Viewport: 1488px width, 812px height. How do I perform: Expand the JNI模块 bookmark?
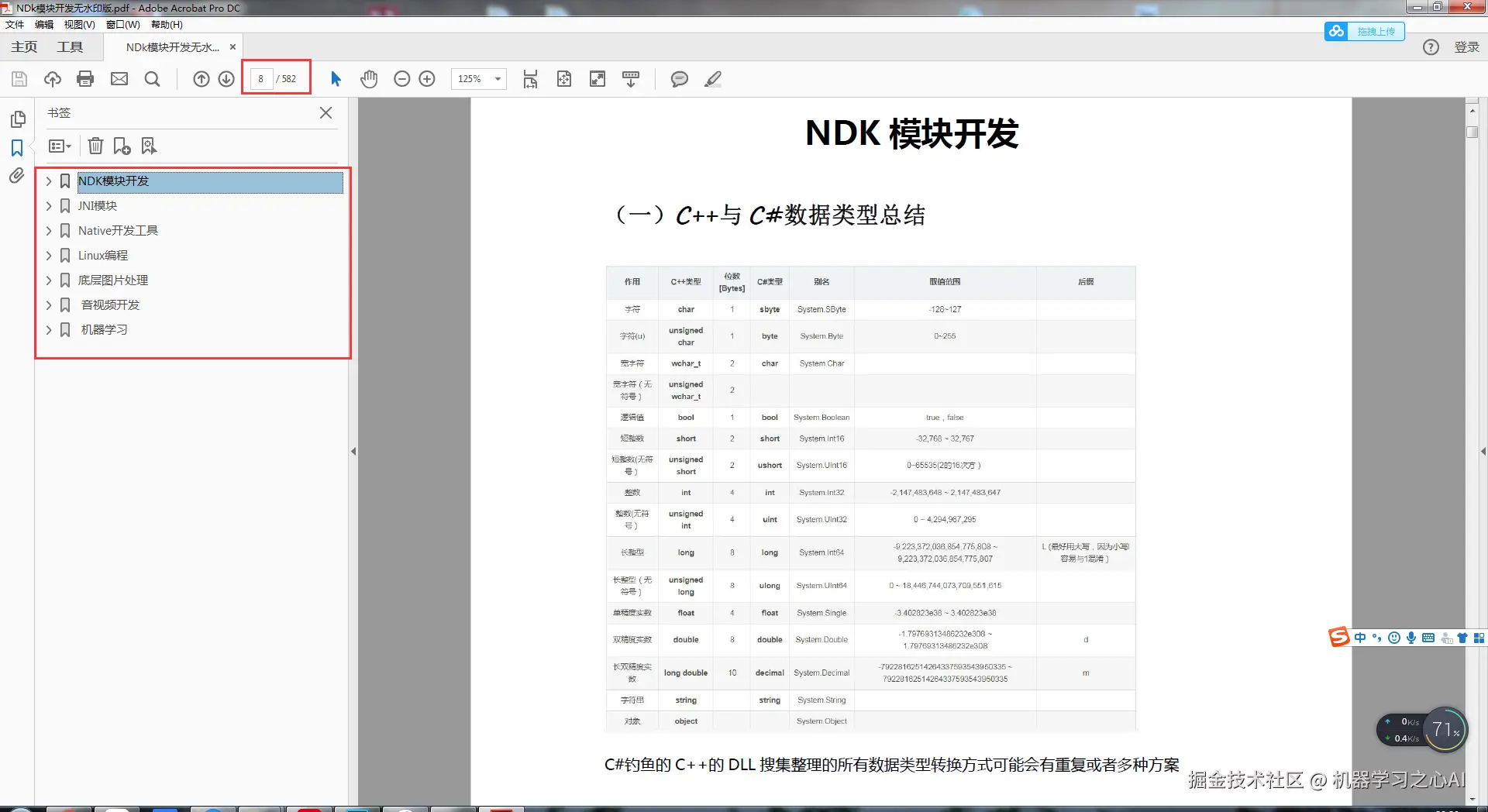[49, 206]
